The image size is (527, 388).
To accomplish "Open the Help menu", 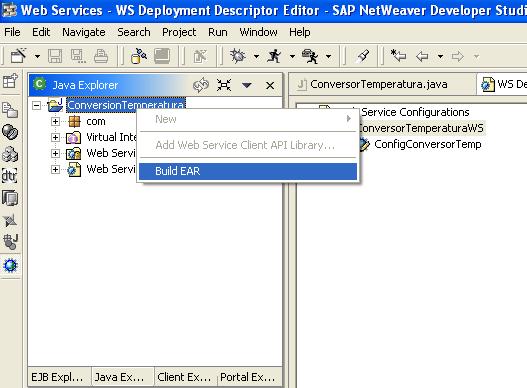I will coord(300,32).
